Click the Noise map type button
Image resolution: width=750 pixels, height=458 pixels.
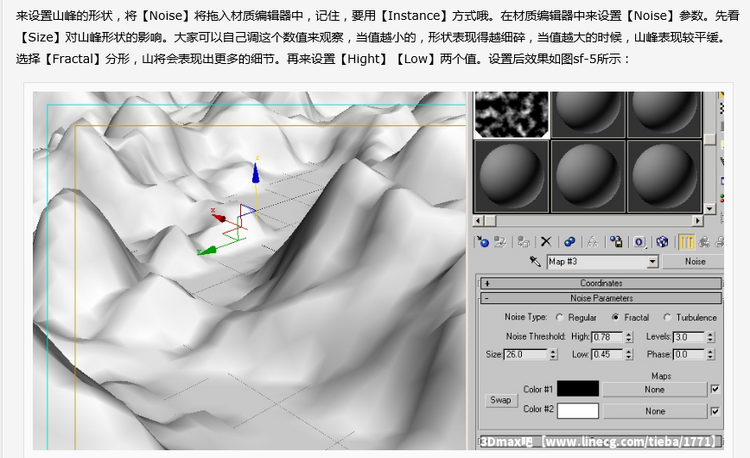pyautogui.click(x=695, y=262)
